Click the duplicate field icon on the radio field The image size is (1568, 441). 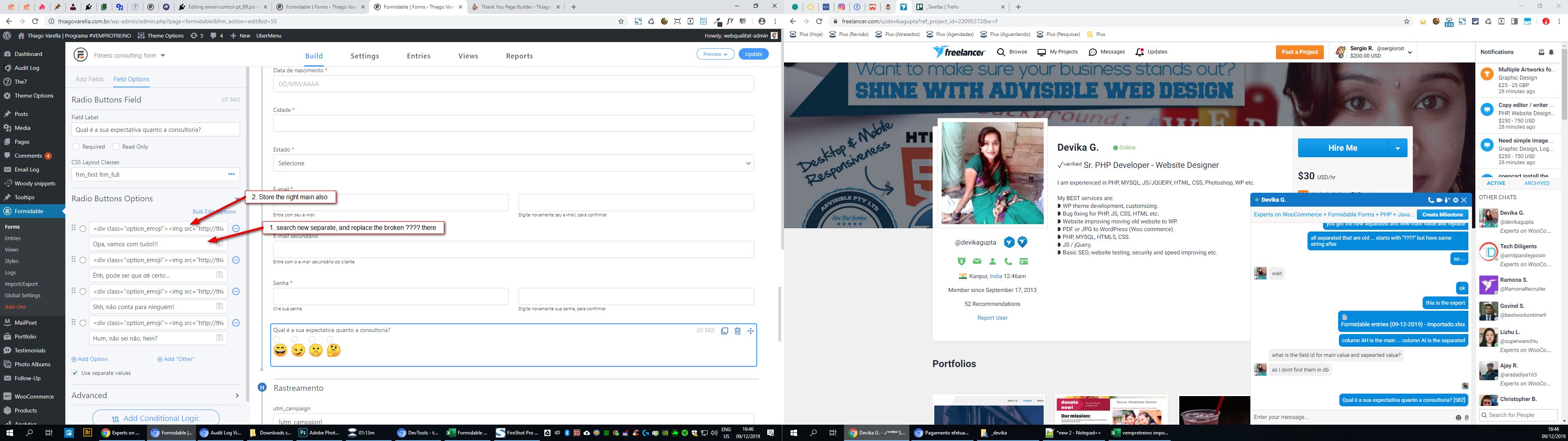click(724, 331)
